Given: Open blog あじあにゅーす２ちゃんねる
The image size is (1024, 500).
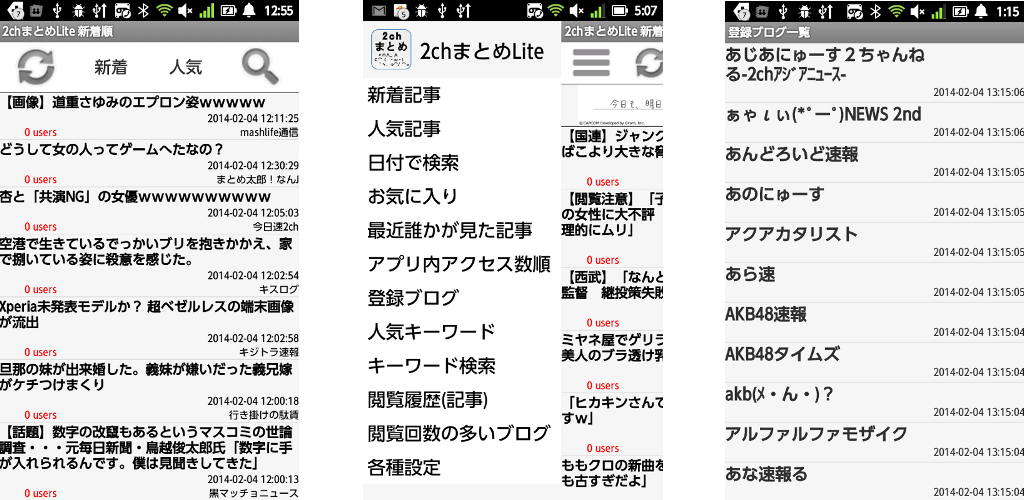Looking at the screenshot, I should click(x=874, y=72).
